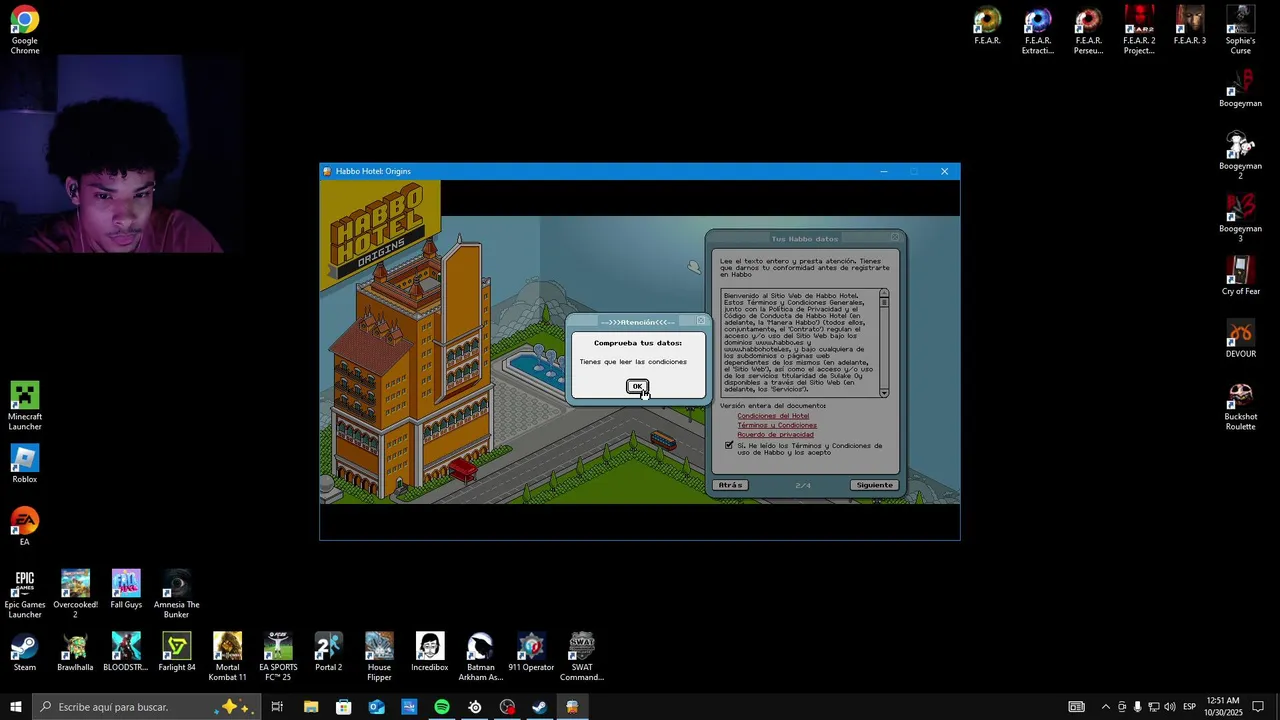Screen dimensions: 1280x720
Task: Select the EA SPORTS FC 25 icon
Action: tap(278, 656)
